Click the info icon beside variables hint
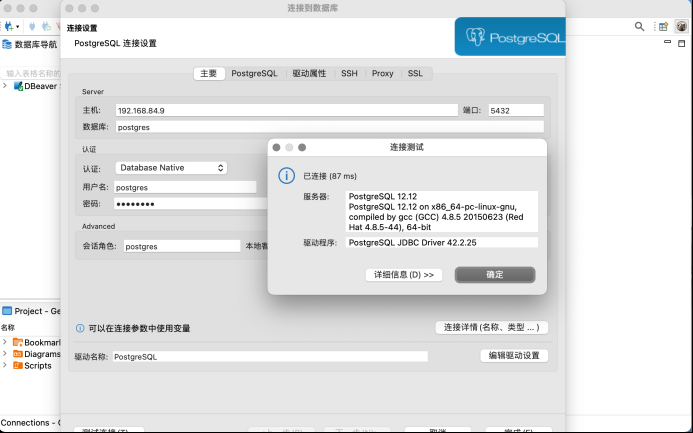 point(80,328)
